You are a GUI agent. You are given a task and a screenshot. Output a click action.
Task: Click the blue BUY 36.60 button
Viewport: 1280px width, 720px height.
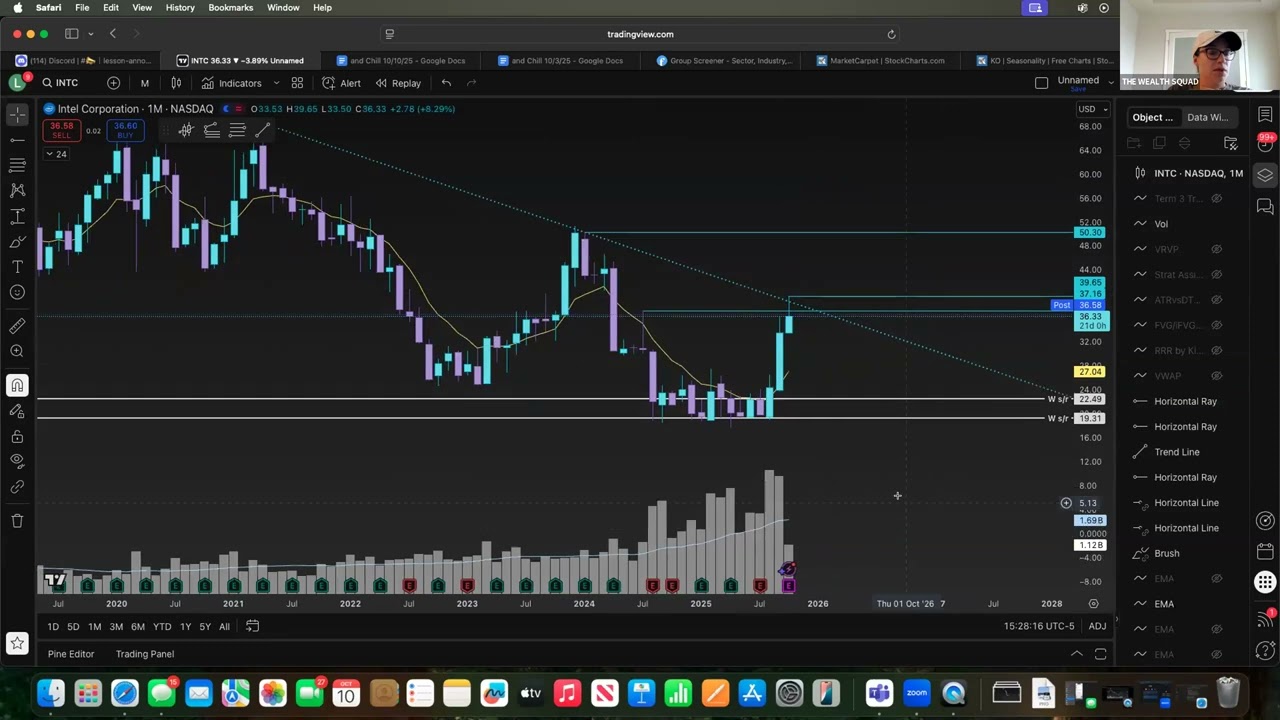pos(125,130)
